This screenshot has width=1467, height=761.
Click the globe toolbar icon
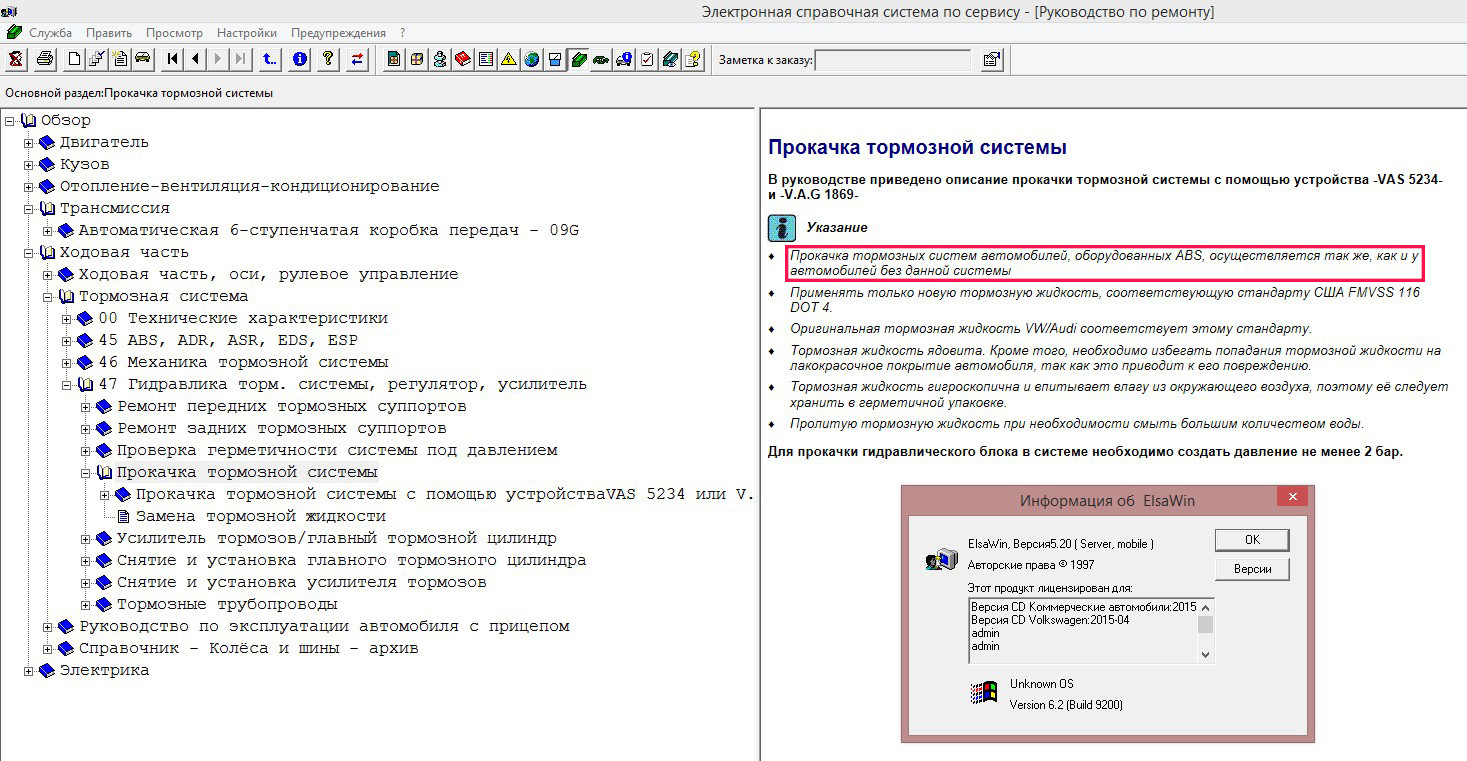[x=531, y=59]
